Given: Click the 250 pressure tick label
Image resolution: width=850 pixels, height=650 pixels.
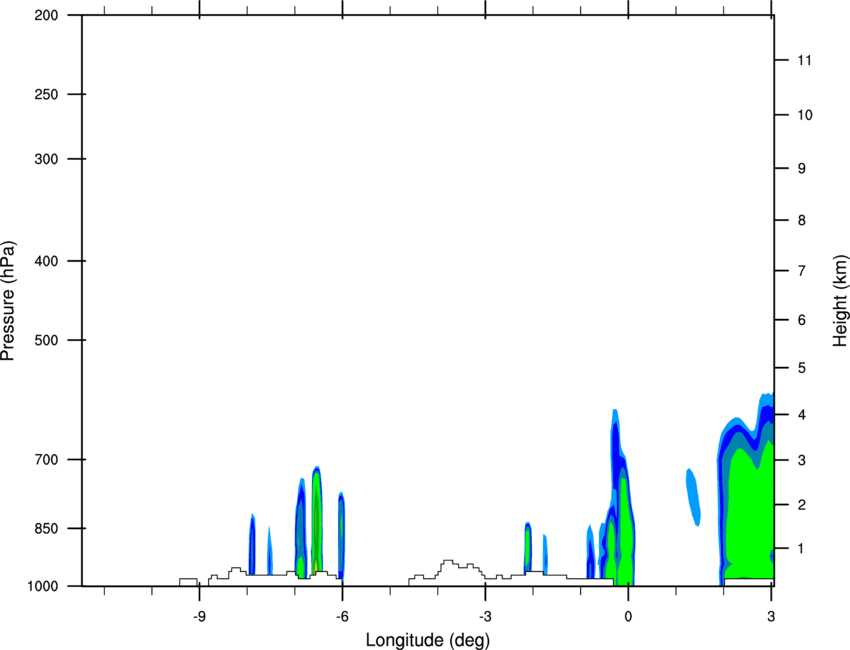Looking at the screenshot, I should [46, 94].
